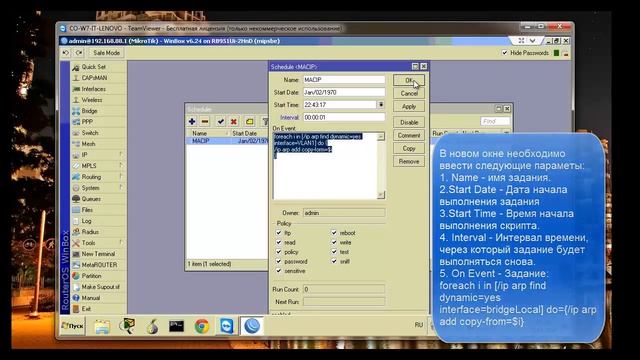Toggle write policy checkbox
Image resolution: width=640 pixels, height=360 pixels.
[334, 242]
